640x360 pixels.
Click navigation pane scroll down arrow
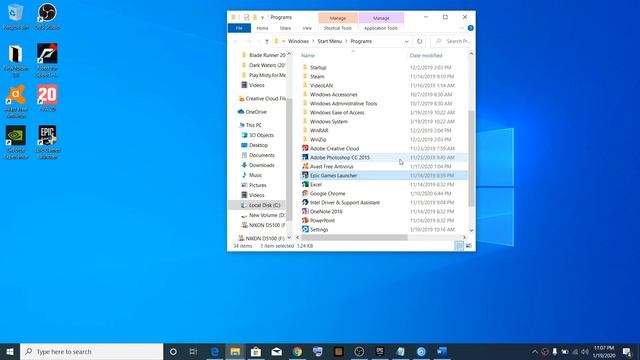pyautogui.click(x=289, y=238)
